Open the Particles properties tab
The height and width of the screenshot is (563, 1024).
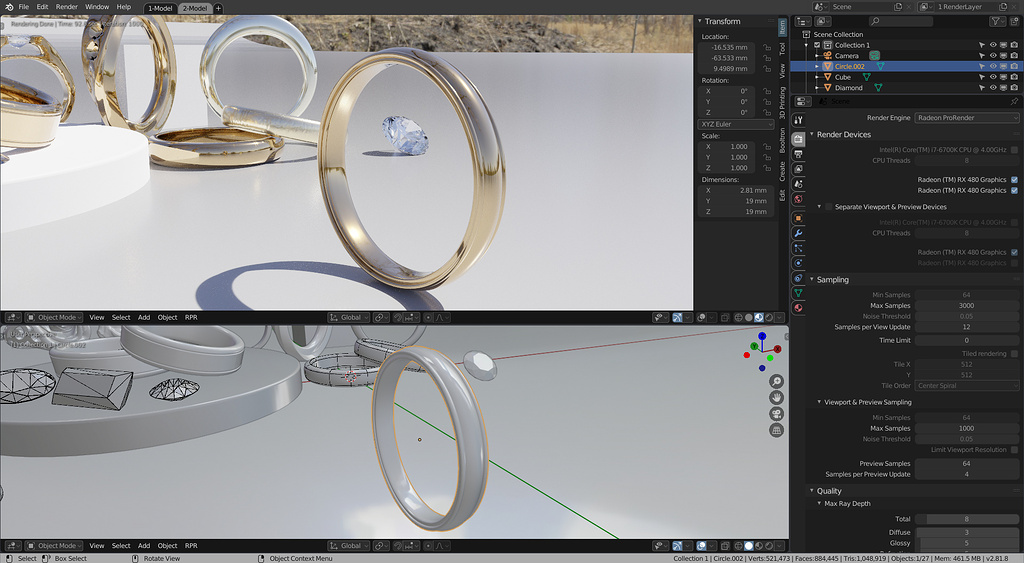[x=798, y=248]
